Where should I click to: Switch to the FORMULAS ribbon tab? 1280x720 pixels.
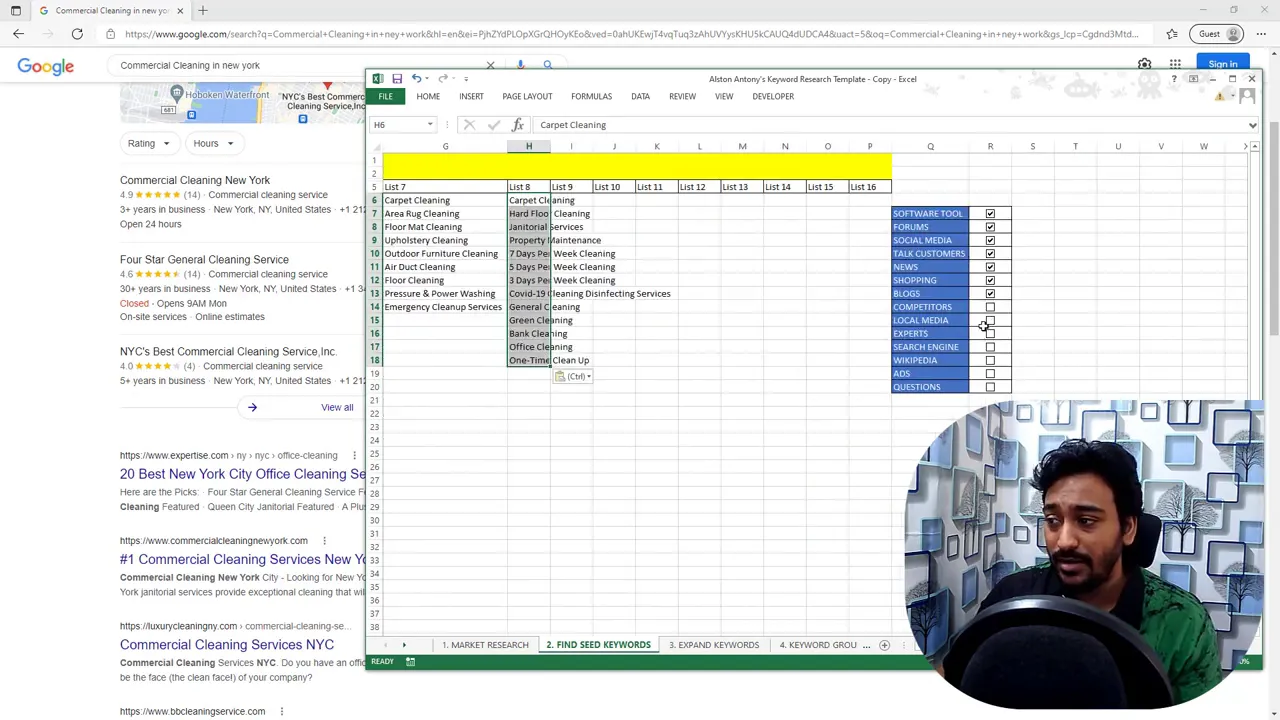click(x=591, y=96)
